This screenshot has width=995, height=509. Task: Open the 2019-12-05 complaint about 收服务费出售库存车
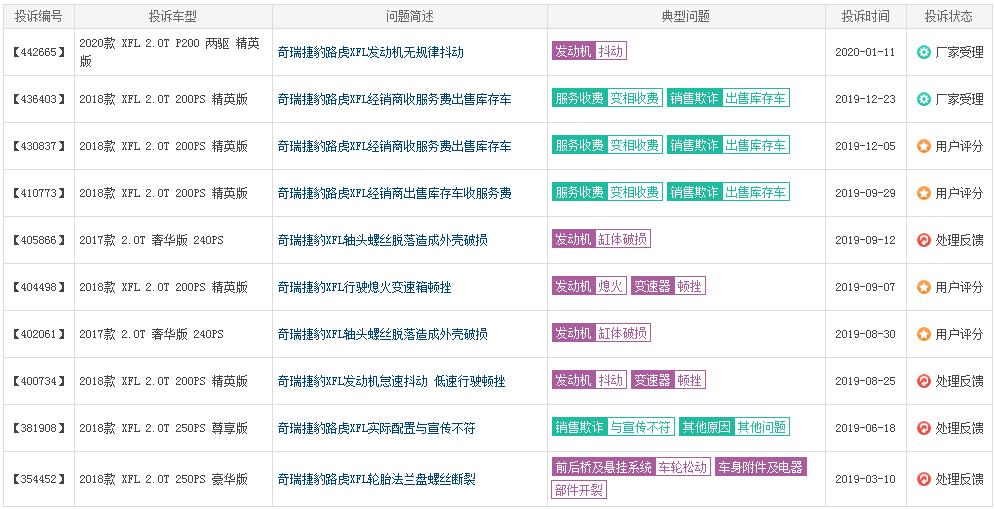click(394, 147)
